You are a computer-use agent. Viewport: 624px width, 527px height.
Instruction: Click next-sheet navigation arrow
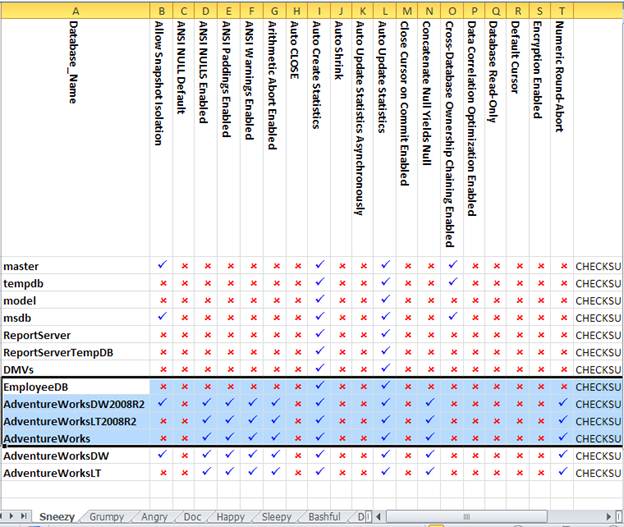[11, 516]
